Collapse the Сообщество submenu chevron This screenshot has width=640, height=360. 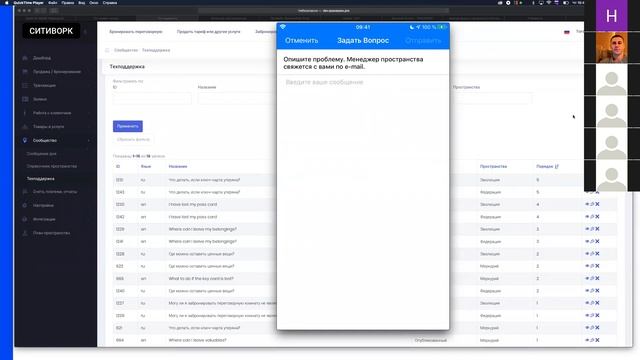click(89, 140)
